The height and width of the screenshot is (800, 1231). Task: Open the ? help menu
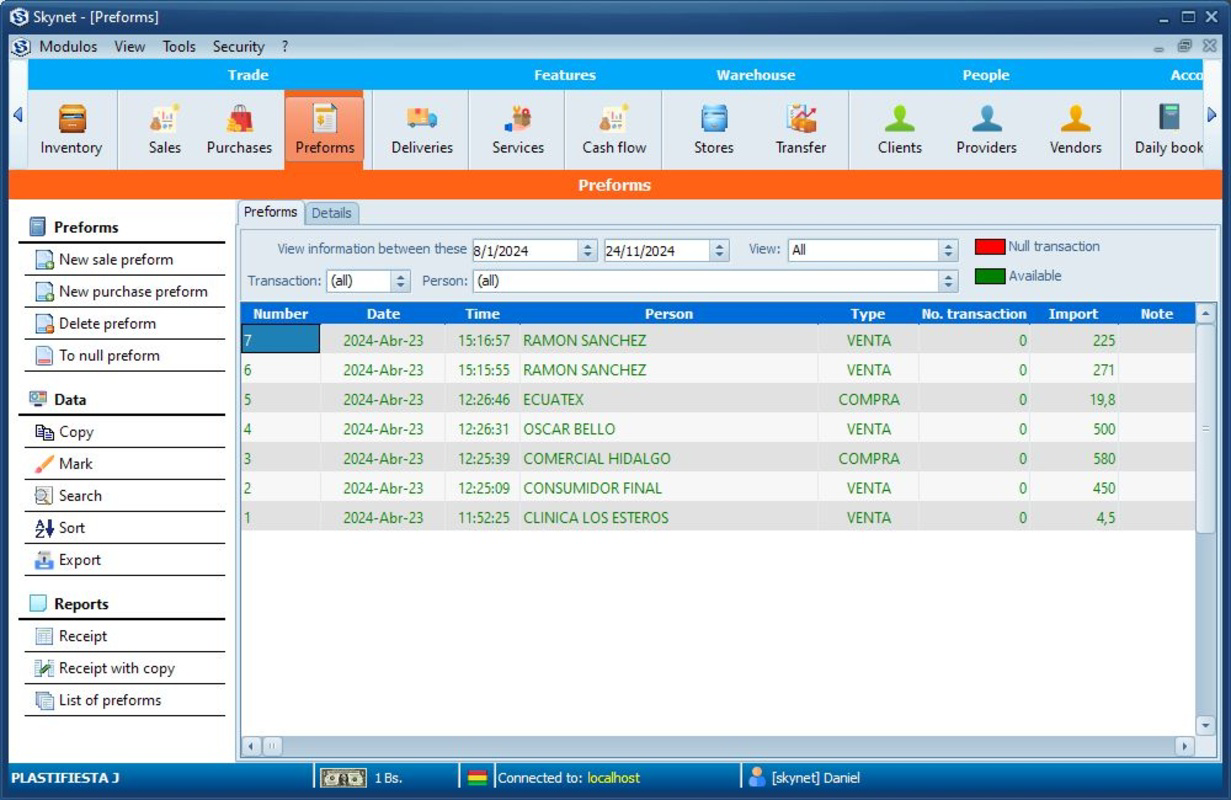(x=285, y=47)
